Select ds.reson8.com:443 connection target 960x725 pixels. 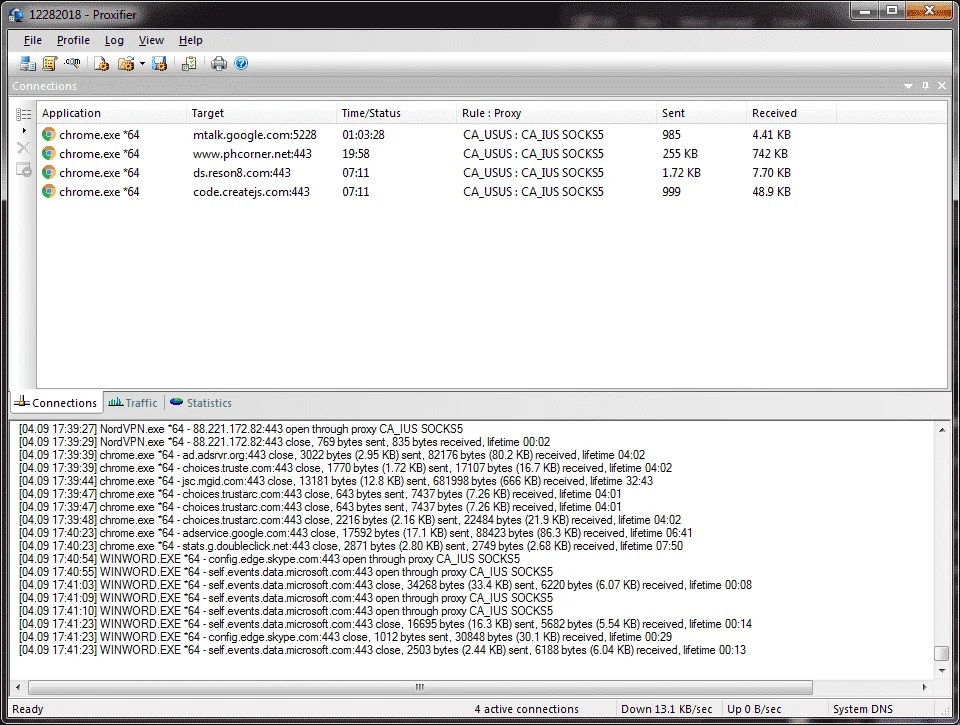tap(242, 172)
